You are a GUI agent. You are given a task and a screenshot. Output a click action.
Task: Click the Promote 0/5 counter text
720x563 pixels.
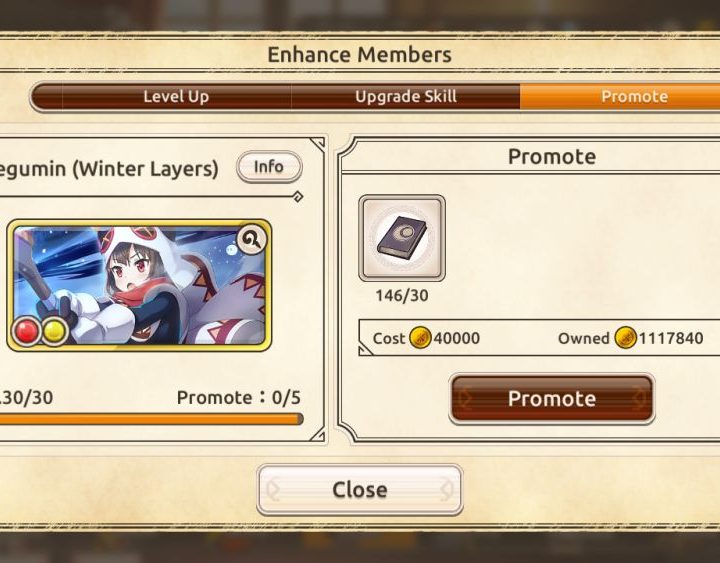pos(239,398)
